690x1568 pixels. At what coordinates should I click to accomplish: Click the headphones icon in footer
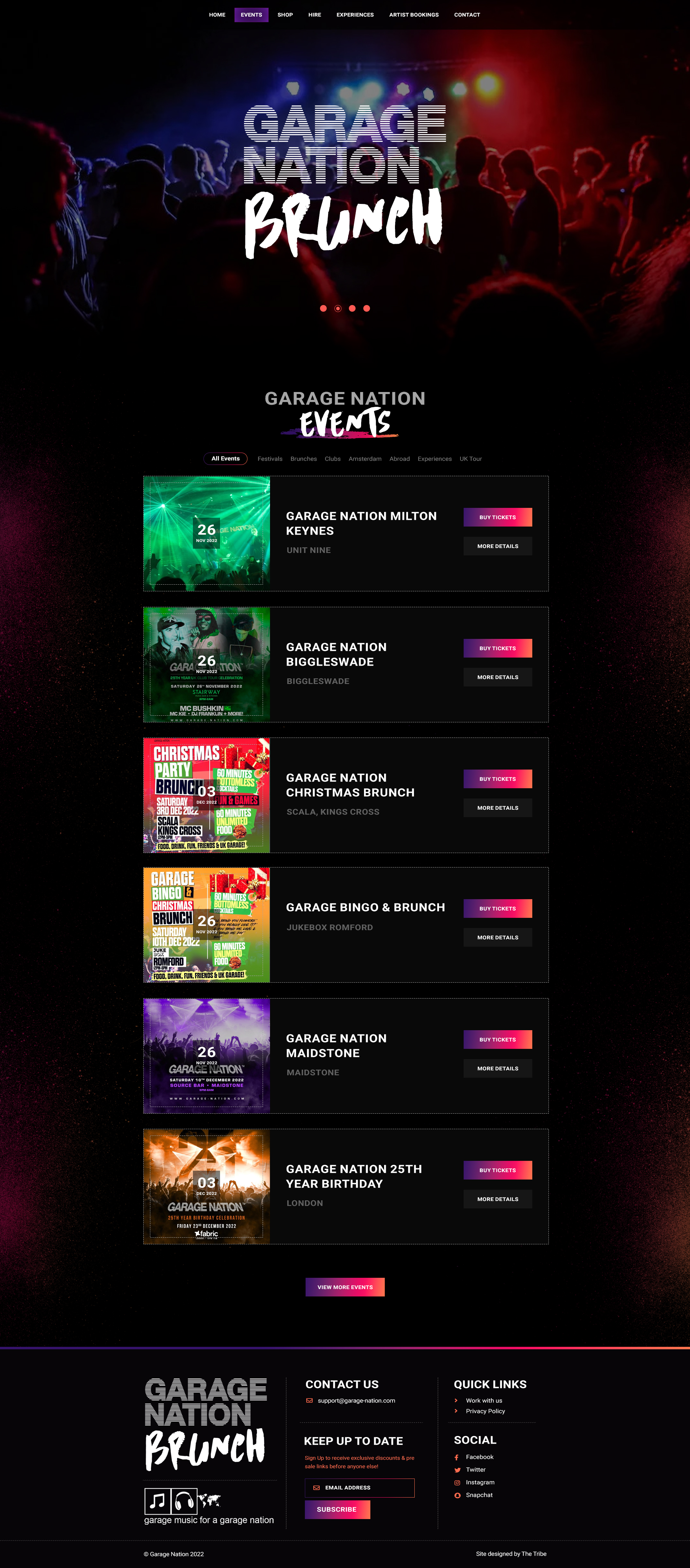click(184, 1500)
